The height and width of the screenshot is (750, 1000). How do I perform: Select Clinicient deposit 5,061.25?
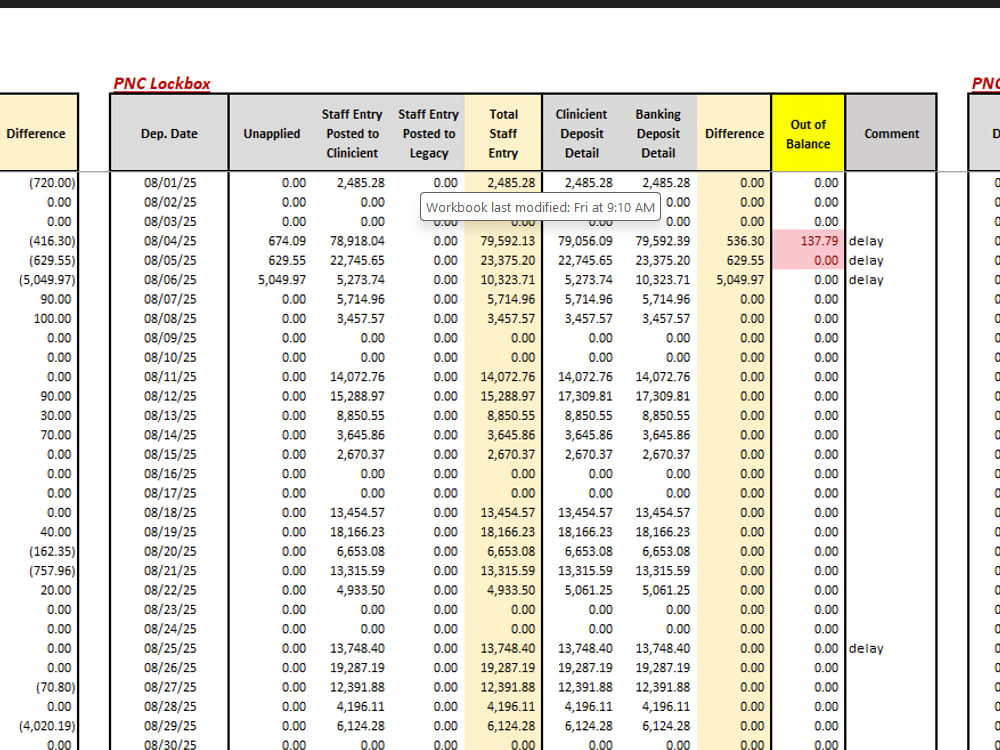point(588,590)
